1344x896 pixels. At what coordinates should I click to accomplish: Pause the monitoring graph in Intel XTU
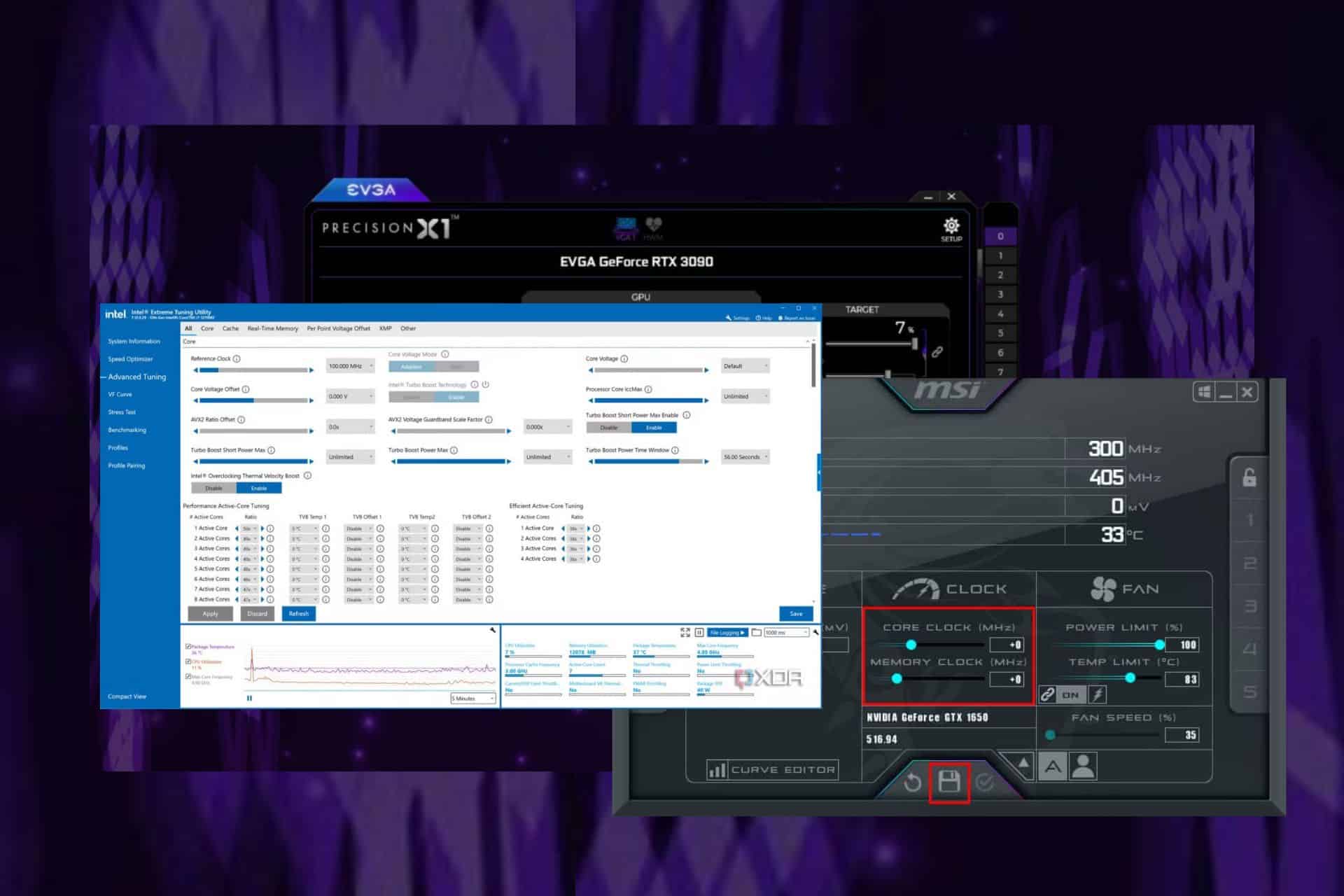tap(248, 697)
